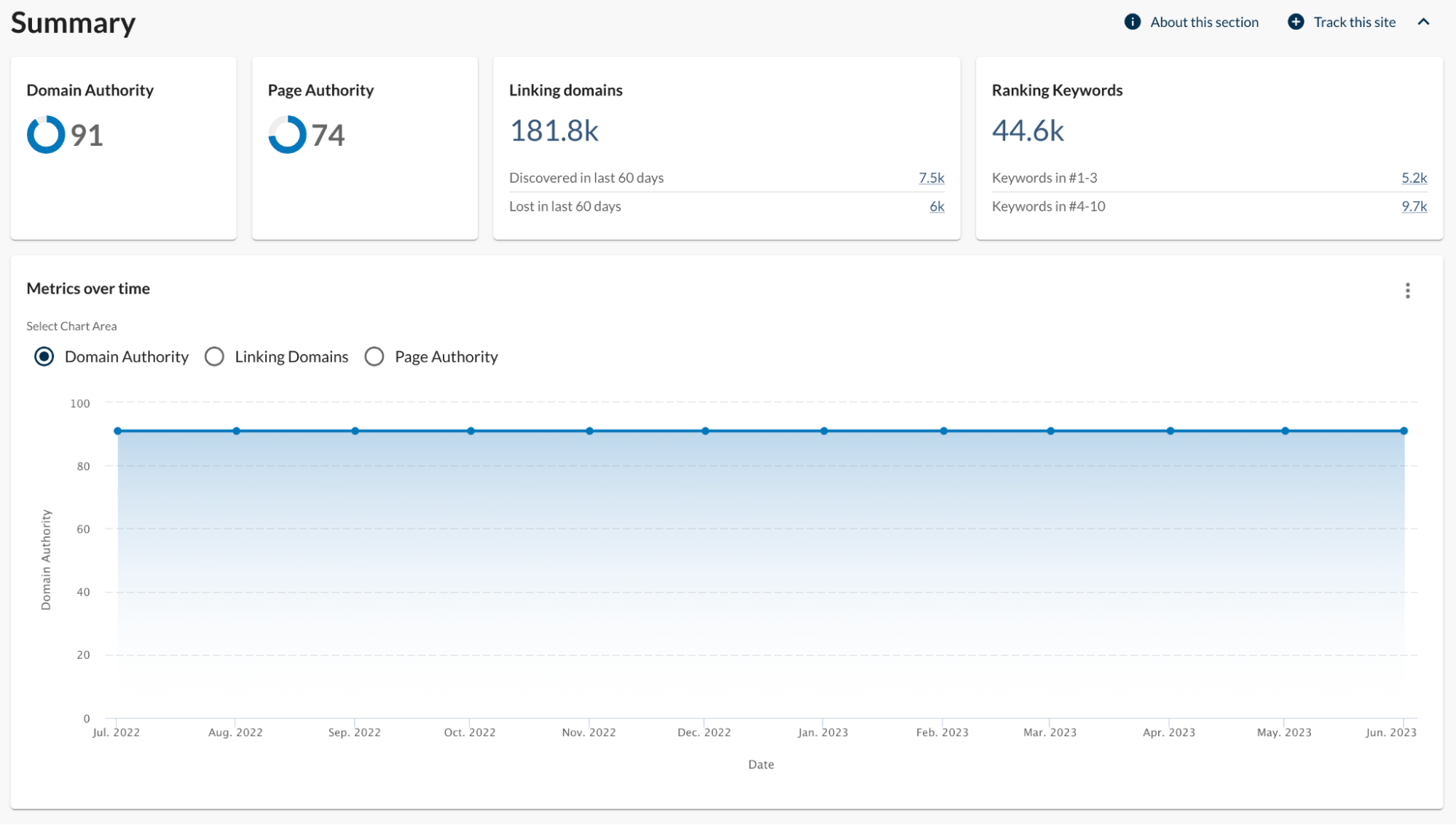Viewport: 1456px width, 825px height.
Task: Click the 44.6k ranking keywords total
Action: click(x=1028, y=130)
